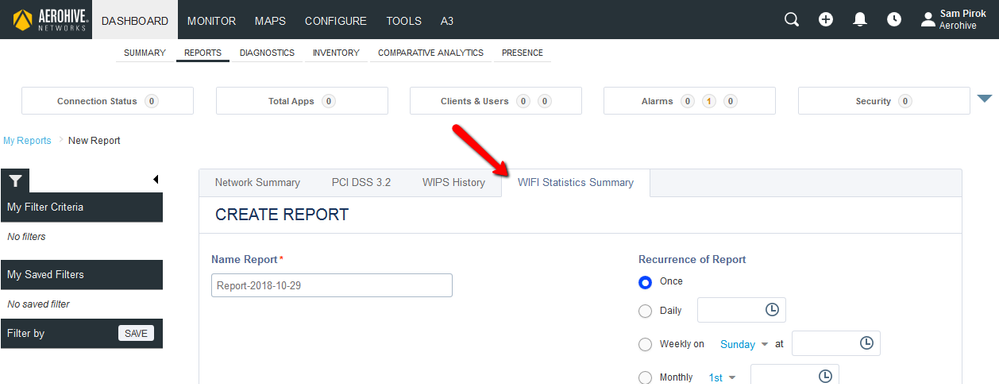Open the Alarms card

(689, 101)
